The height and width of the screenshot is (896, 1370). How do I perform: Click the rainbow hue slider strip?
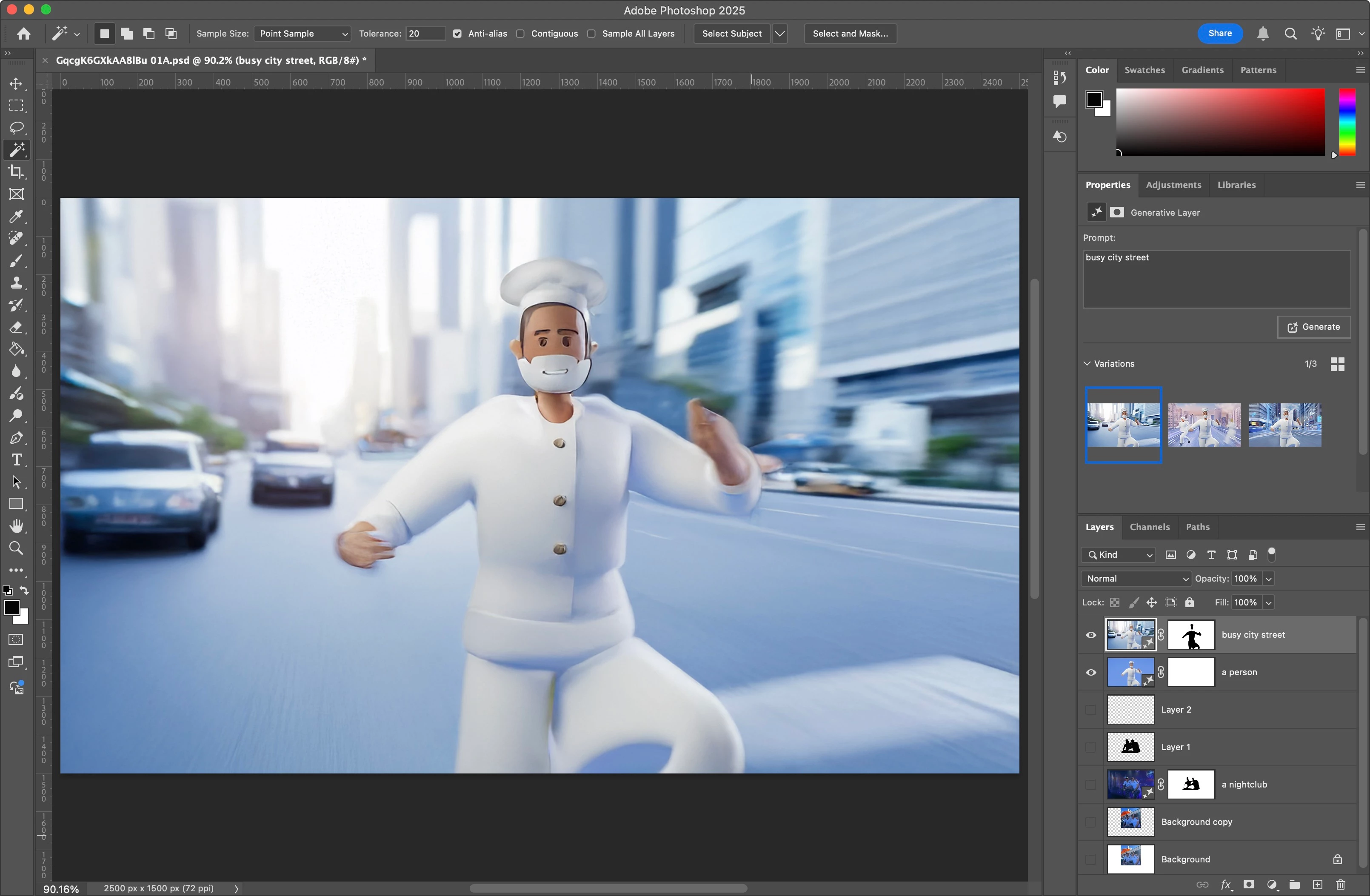coord(1347,121)
